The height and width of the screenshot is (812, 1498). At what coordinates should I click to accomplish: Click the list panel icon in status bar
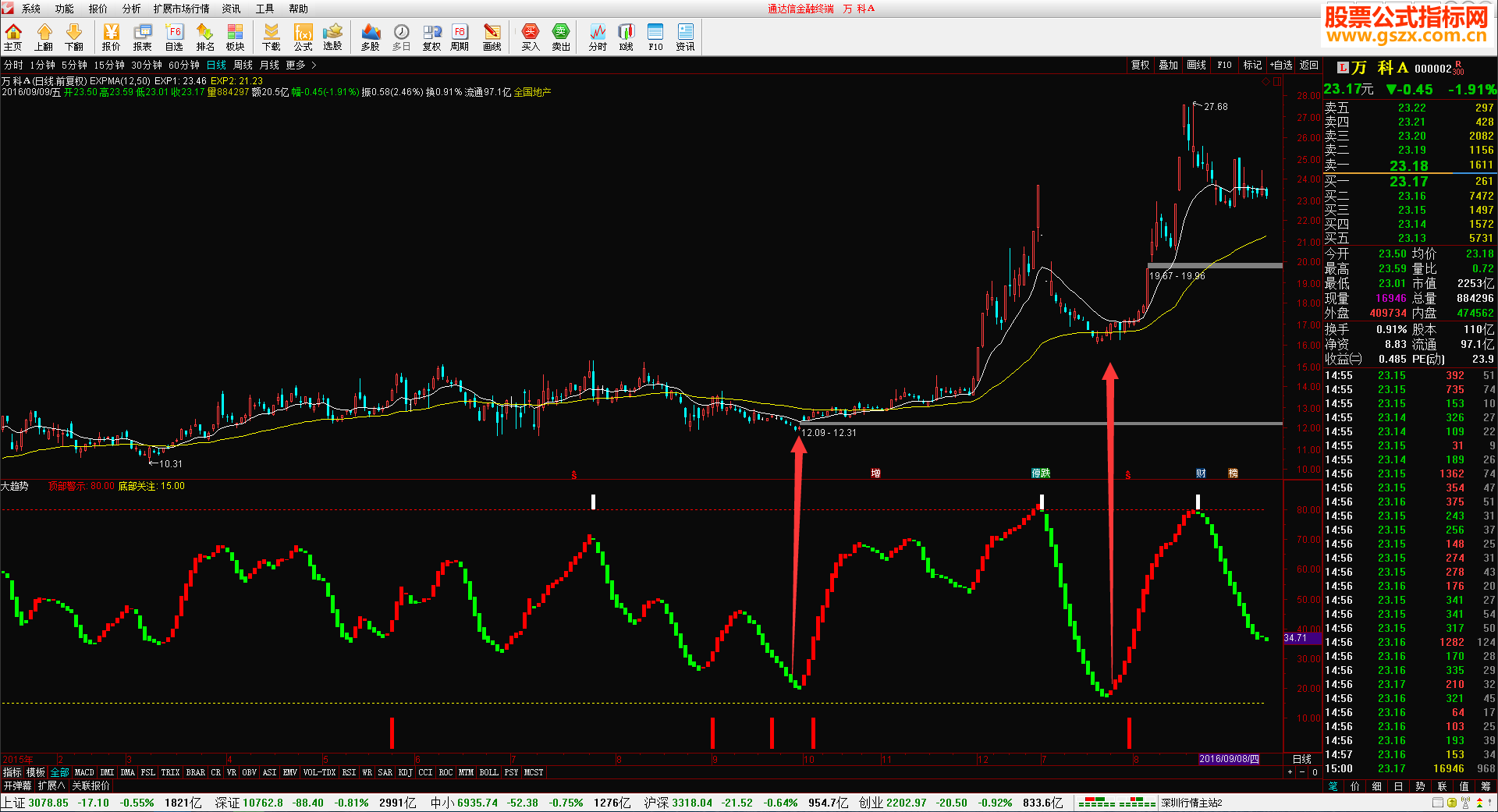[x=1438, y=803]
